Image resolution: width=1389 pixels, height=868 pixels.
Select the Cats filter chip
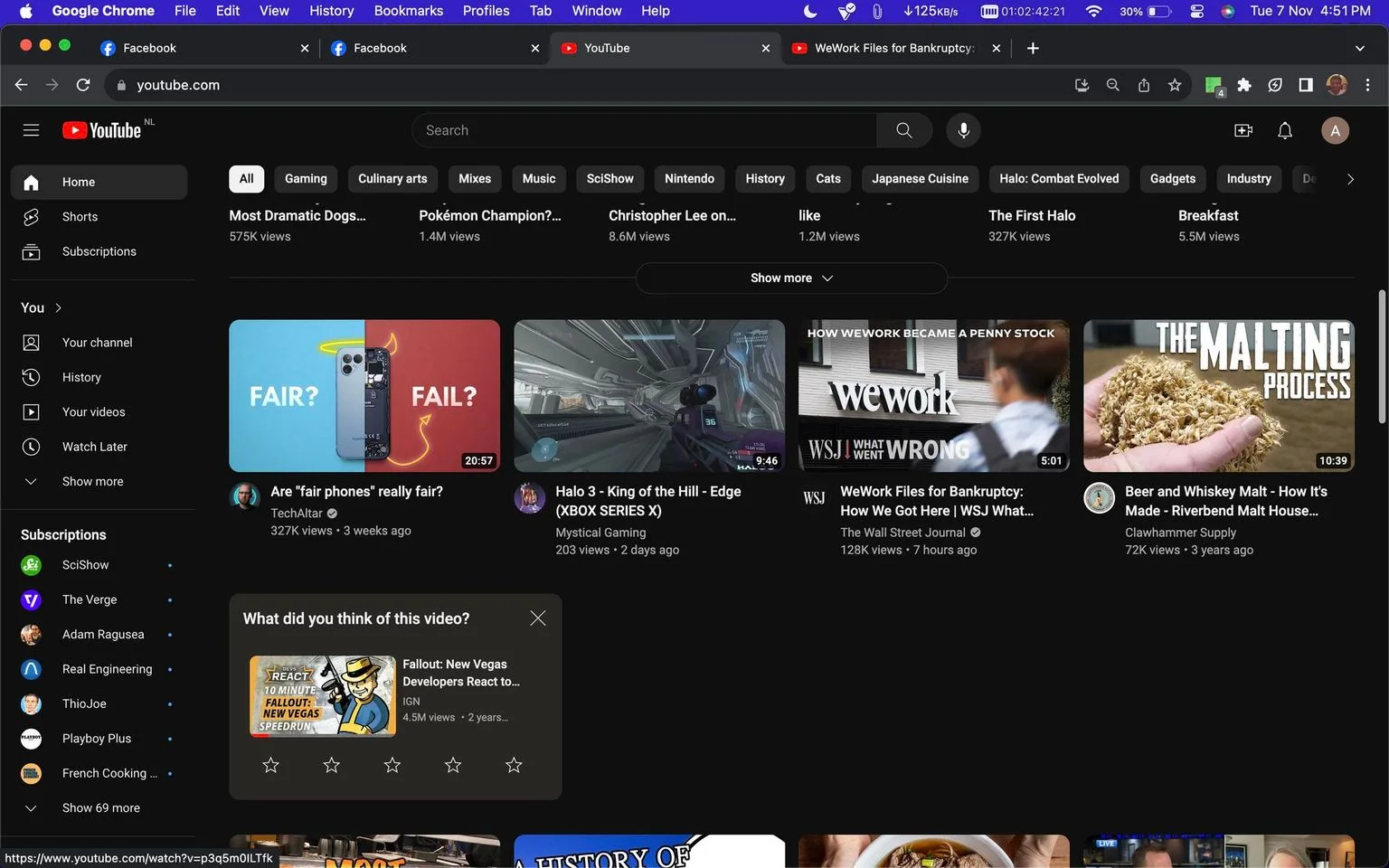point(828,179)
